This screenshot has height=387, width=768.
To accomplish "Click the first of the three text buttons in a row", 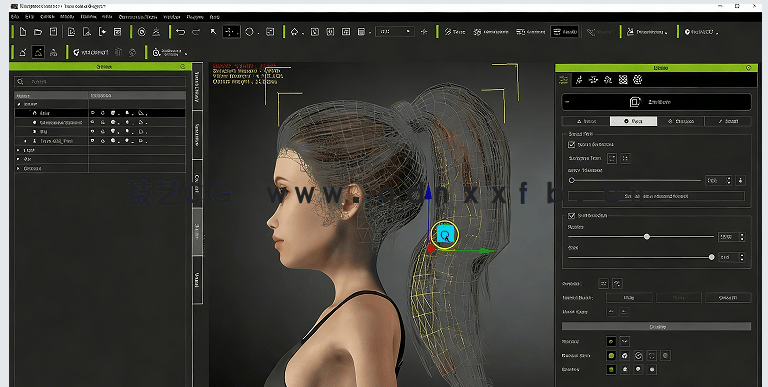I will click(x=629, y=297).
